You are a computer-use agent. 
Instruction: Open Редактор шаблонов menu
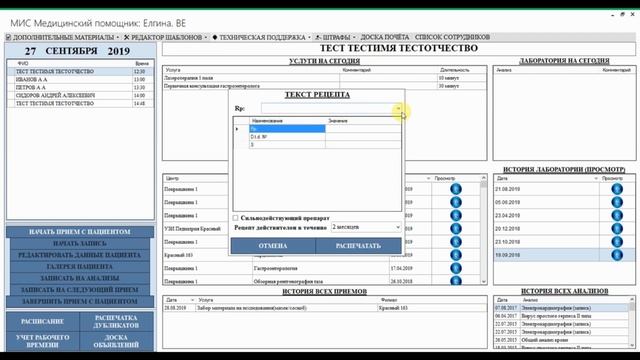[x=165, y=37]
